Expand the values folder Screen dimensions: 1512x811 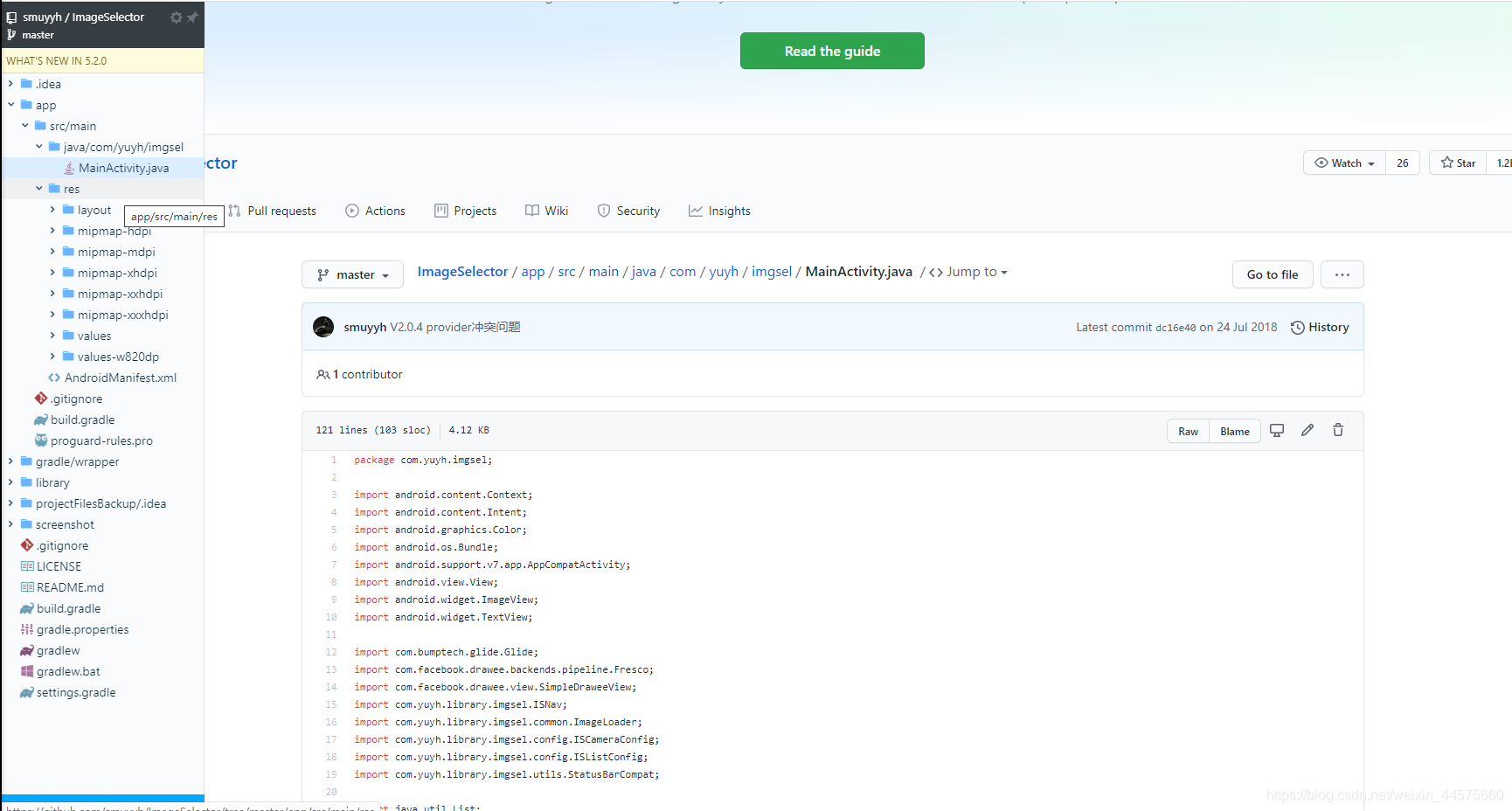coord(52,336)
